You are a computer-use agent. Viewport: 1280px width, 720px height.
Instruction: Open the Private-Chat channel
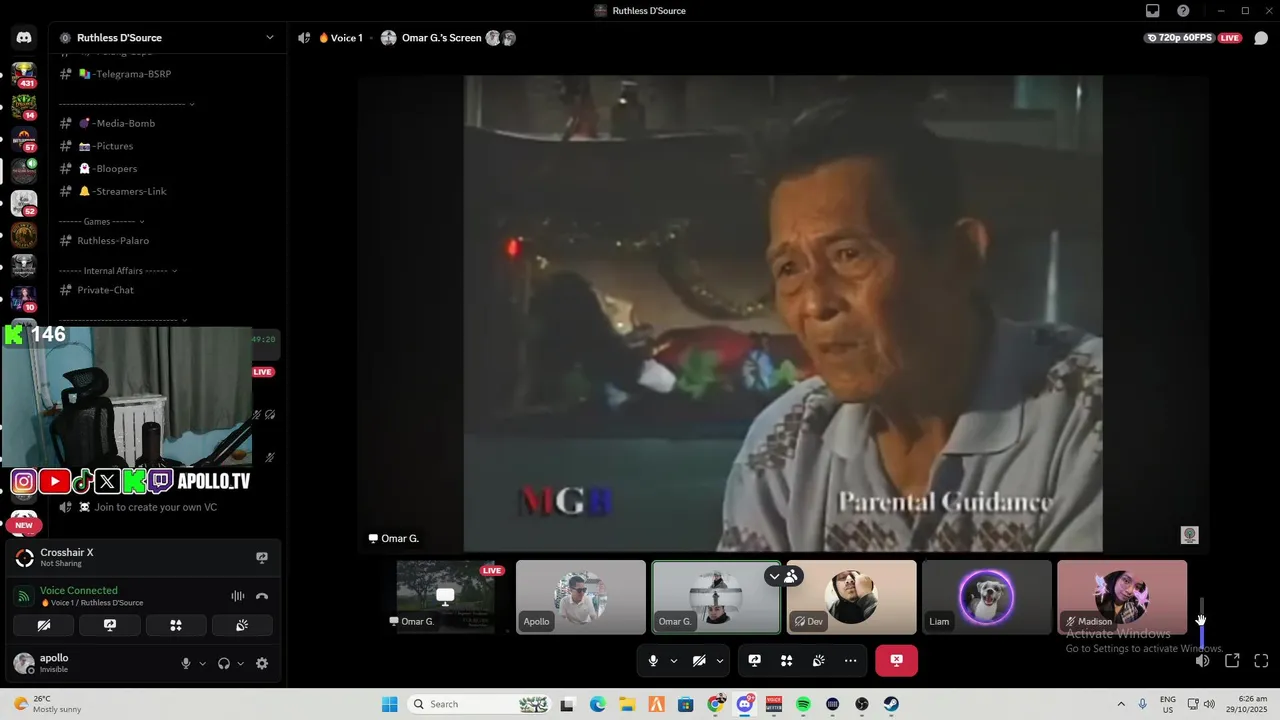[165, 290]
